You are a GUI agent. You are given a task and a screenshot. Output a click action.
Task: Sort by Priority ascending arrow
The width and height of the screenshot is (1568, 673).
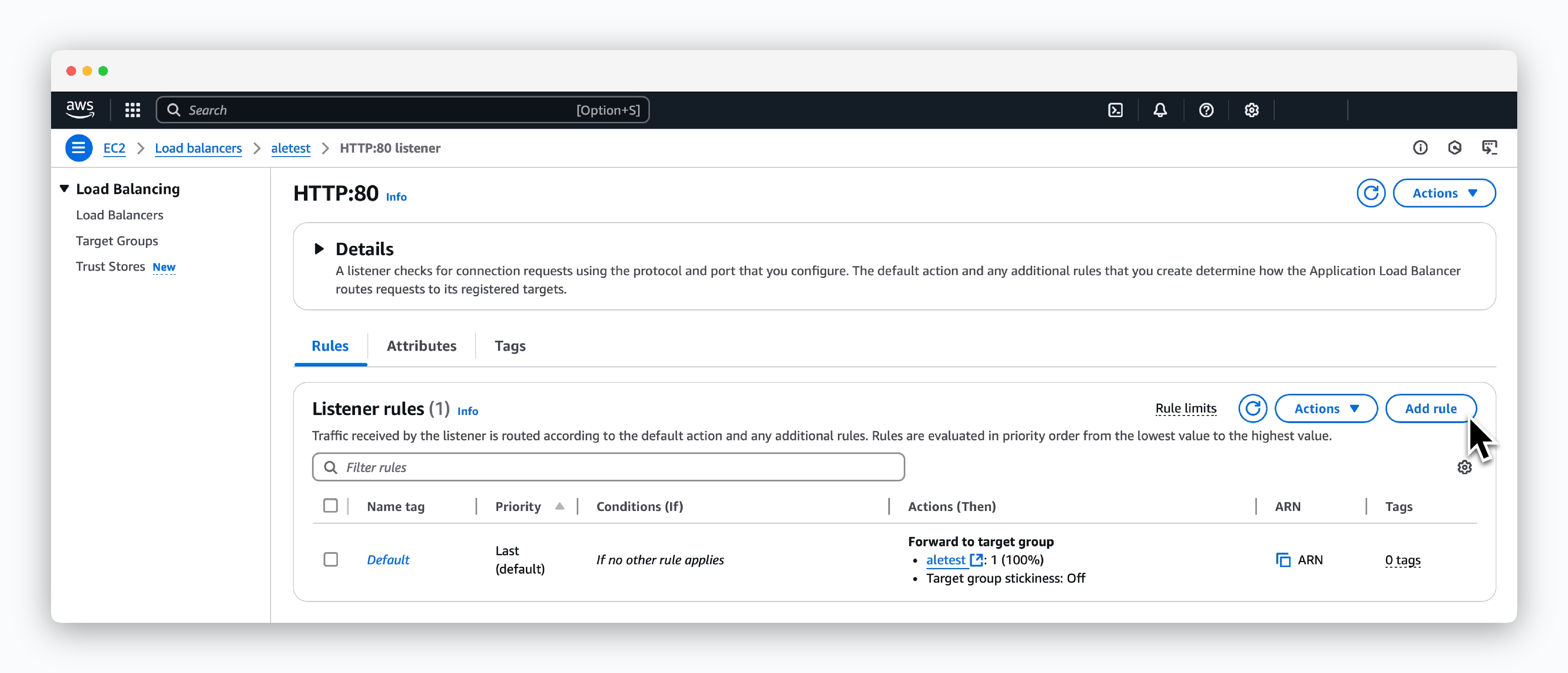559,506
